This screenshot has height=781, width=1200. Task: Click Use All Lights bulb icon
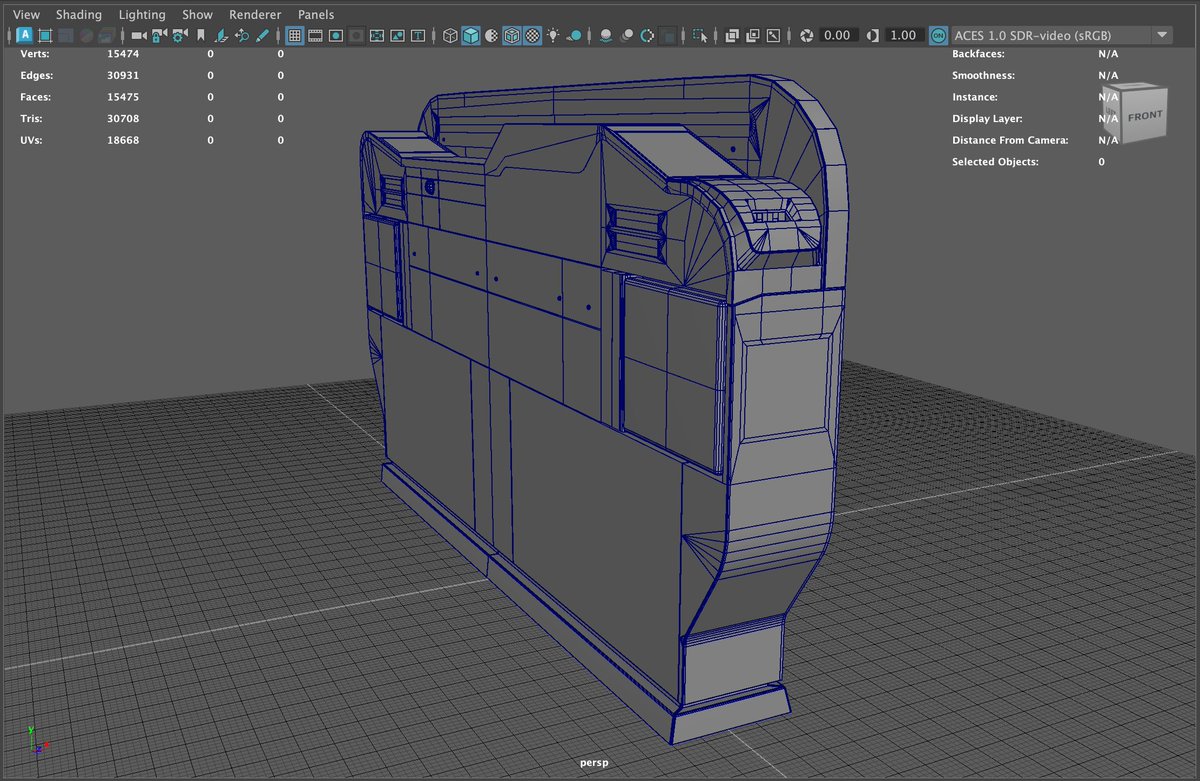[x=553, y=35]
